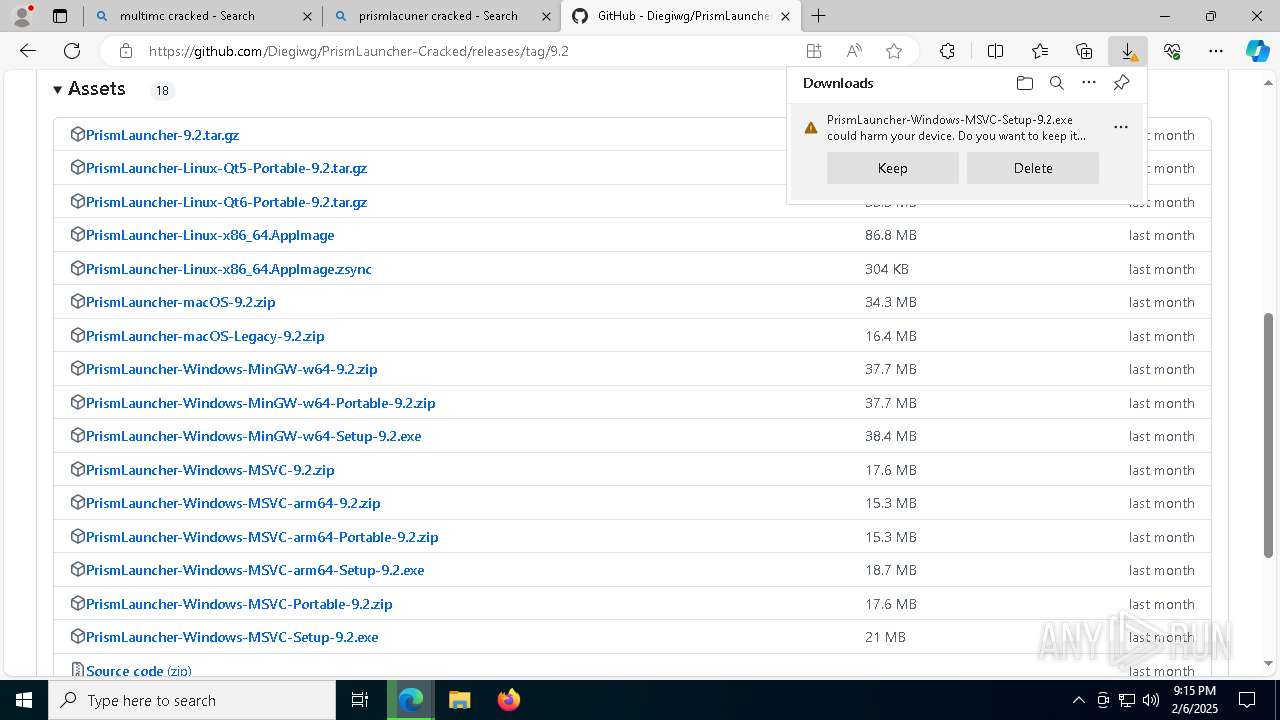Screen dimensions: 1280x720
Task: Open the taskbar volume control
Action: (x=1151, y=700)
